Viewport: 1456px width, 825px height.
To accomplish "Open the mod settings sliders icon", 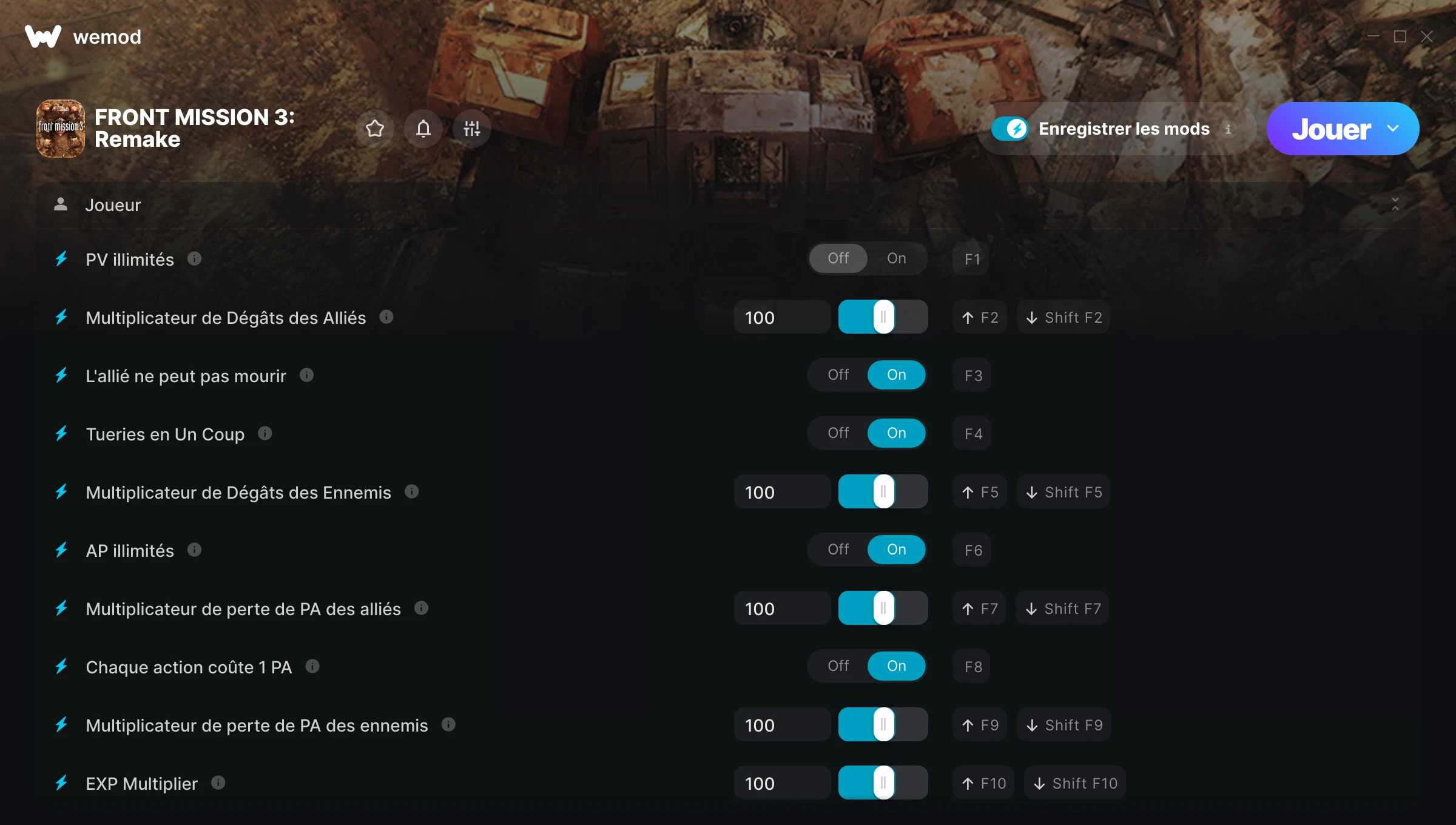I will [472, 129].
